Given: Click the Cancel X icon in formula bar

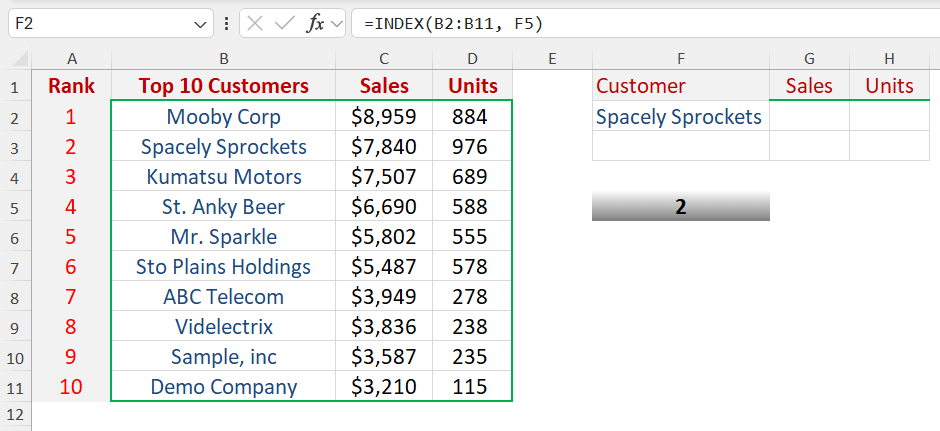Looking at the screenshot, I should pos(256,23).
